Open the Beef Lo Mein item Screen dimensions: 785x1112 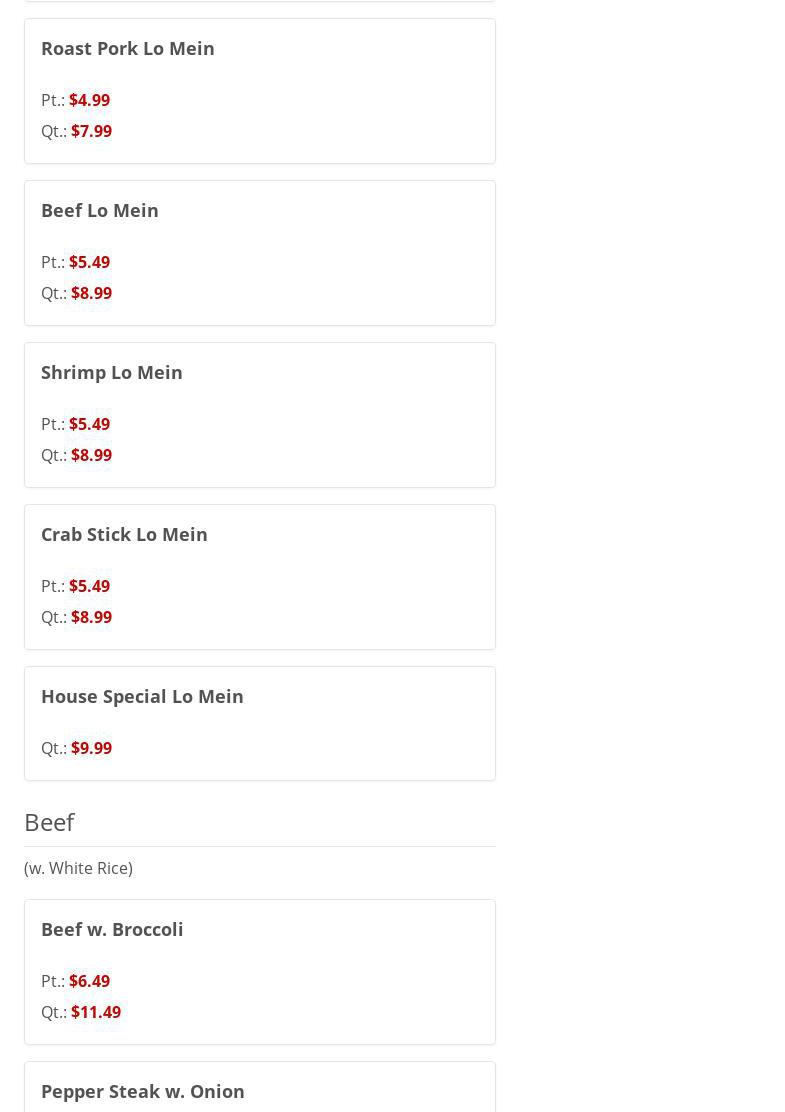click(100, 210)
